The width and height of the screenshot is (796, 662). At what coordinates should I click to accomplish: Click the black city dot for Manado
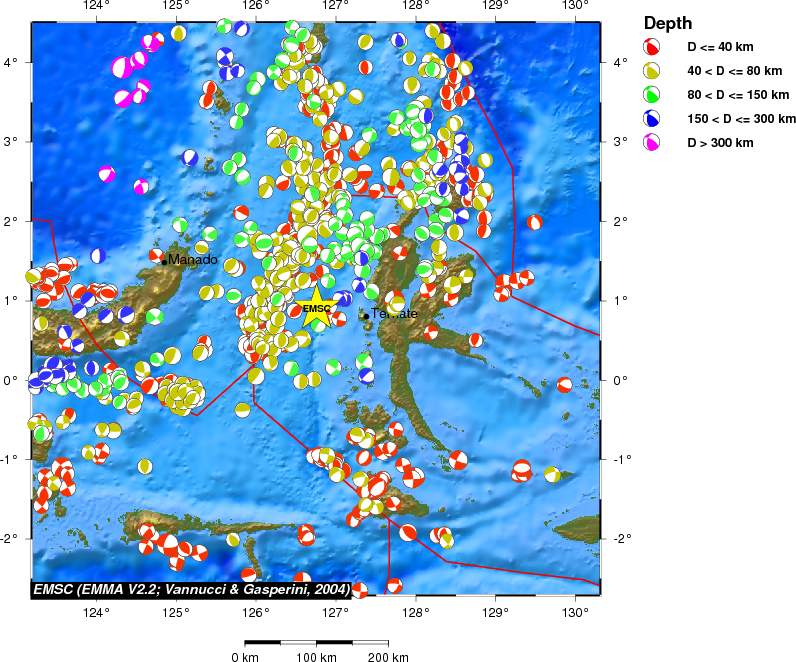point(164,261)
